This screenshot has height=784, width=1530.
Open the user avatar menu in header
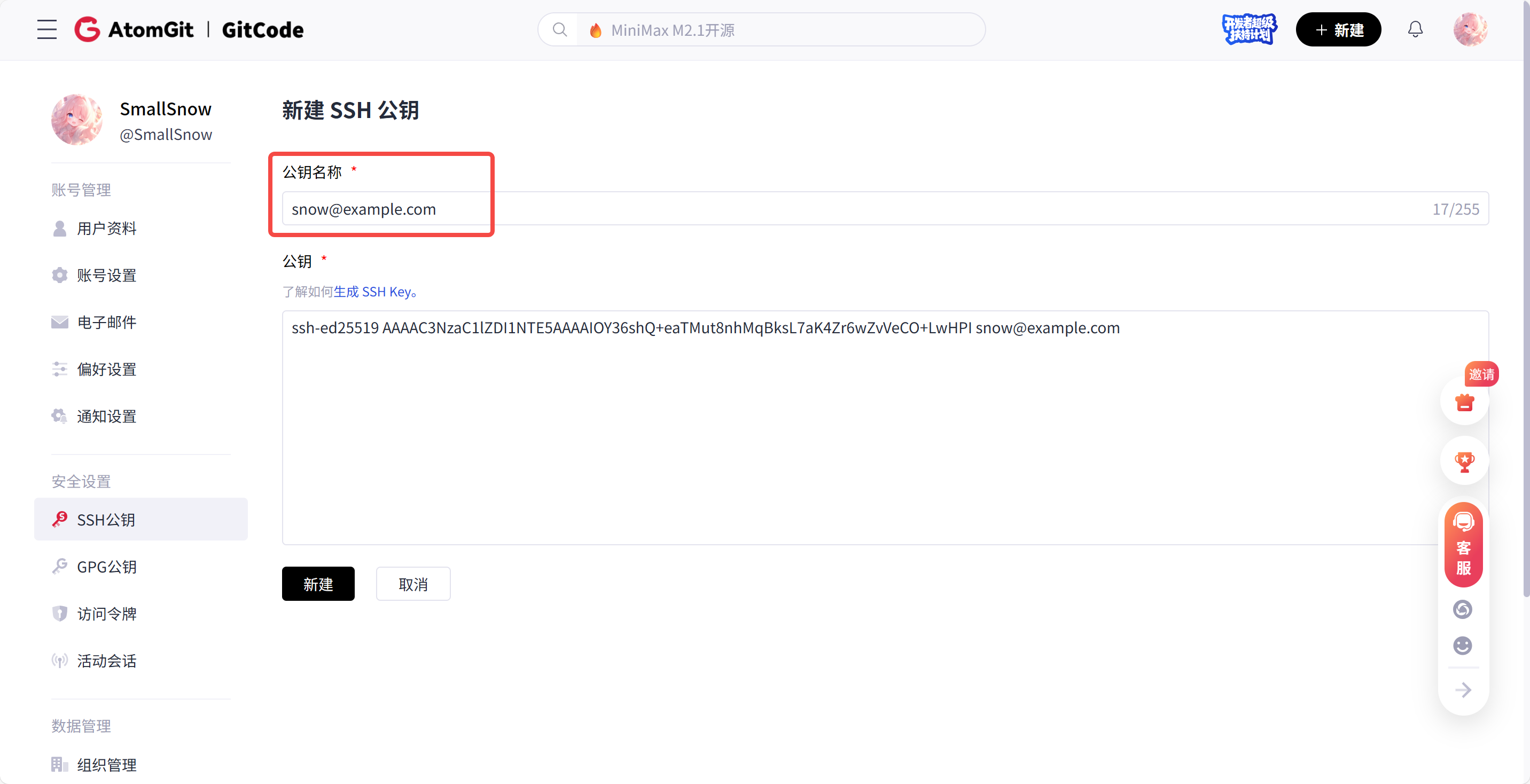coord(1470,30)
